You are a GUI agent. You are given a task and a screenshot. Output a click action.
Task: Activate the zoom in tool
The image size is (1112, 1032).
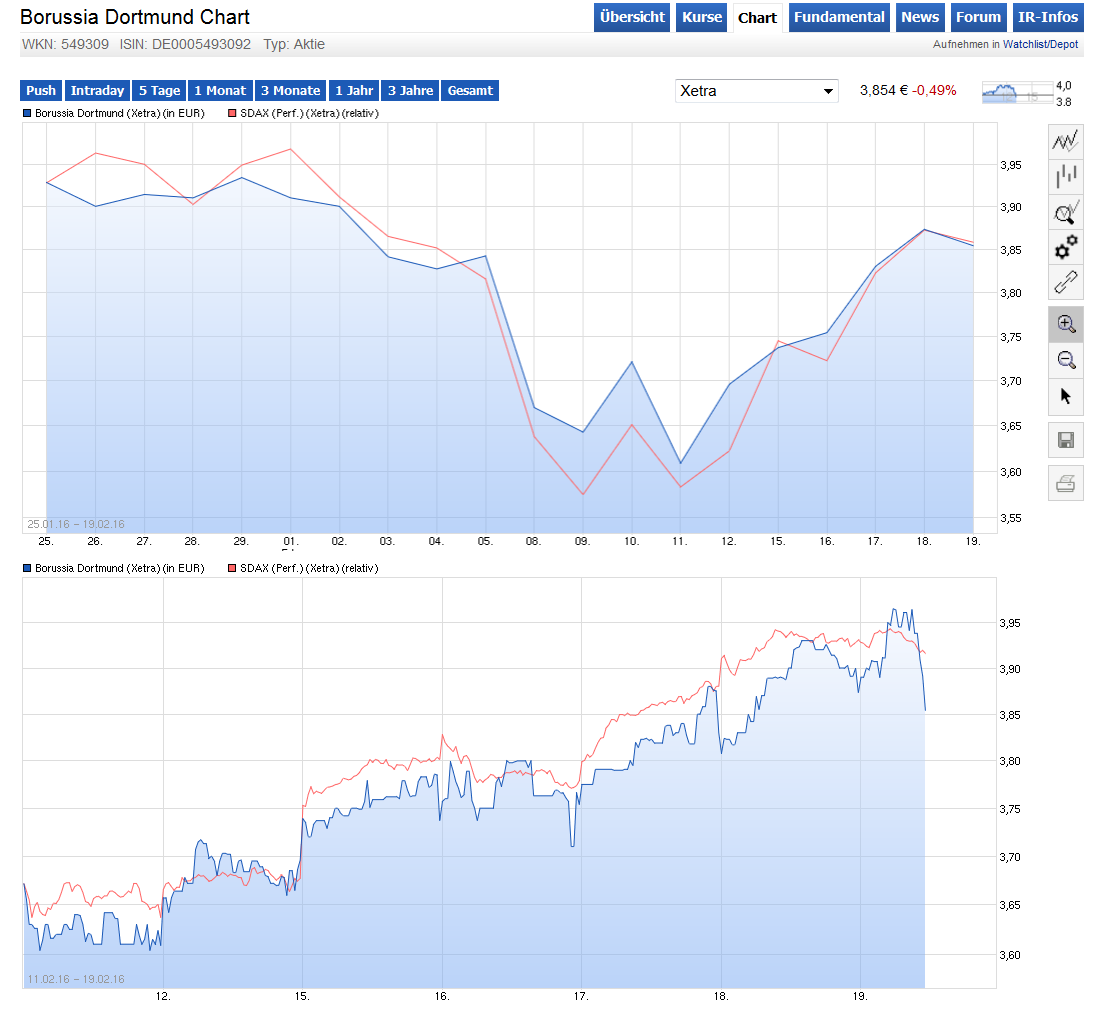pyautogui.click(x=1065, y=325)
